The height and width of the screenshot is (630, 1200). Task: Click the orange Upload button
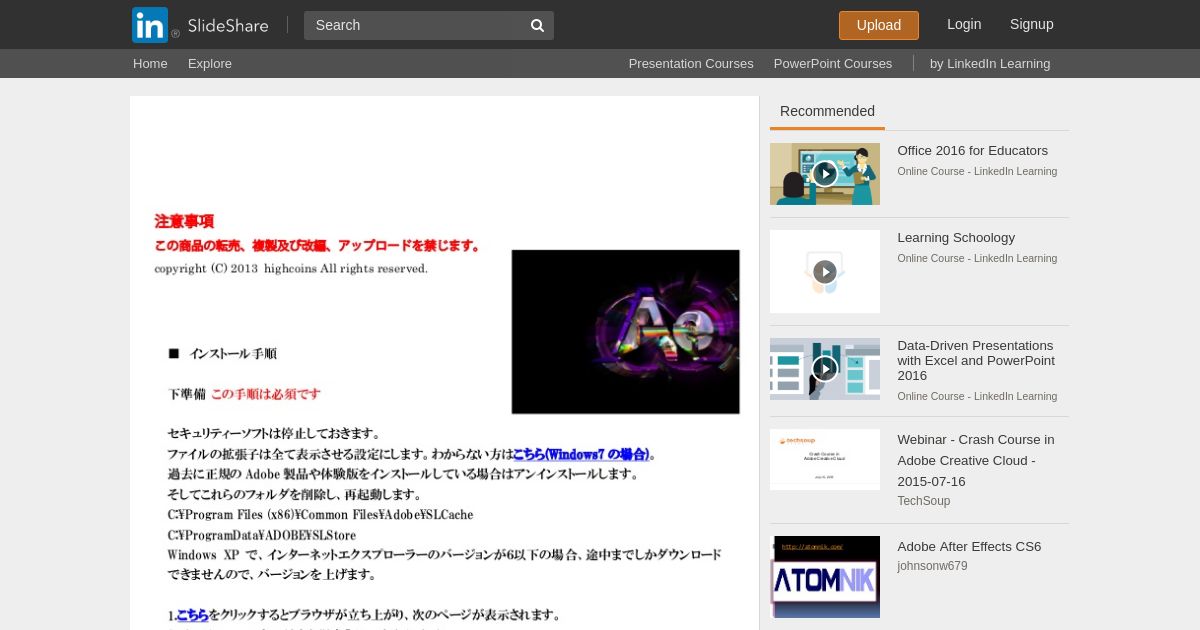(879, 25)
